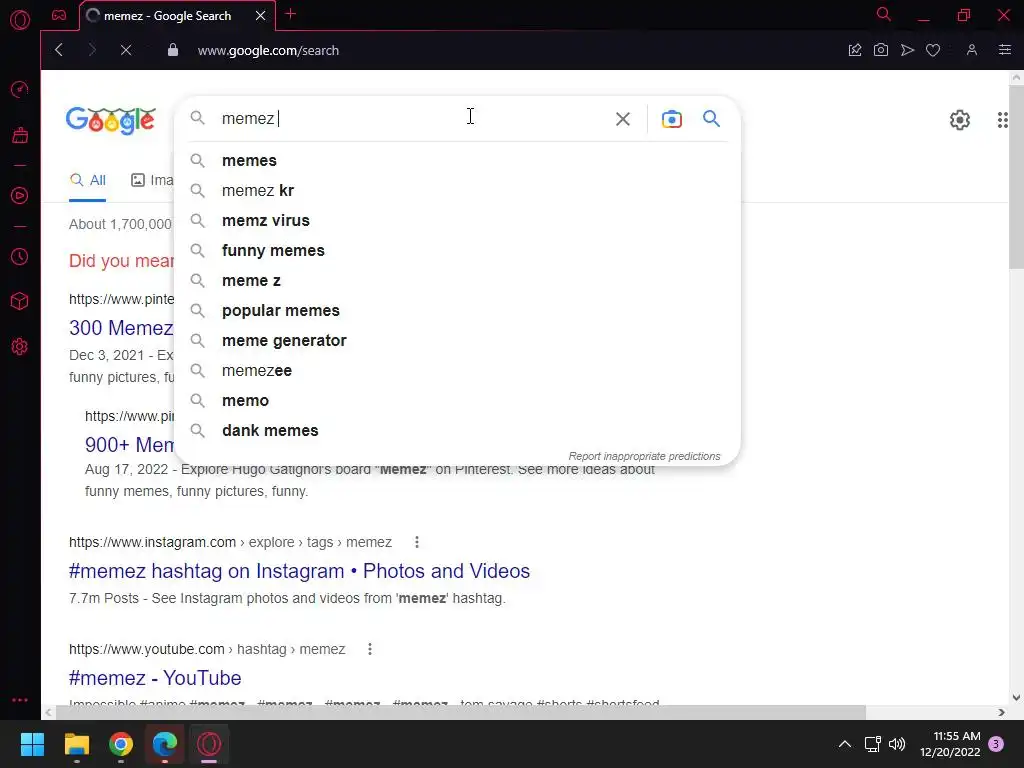Choose suggestion 'meme z'
Screen dimensions: 1024x768
click(457, 281)
